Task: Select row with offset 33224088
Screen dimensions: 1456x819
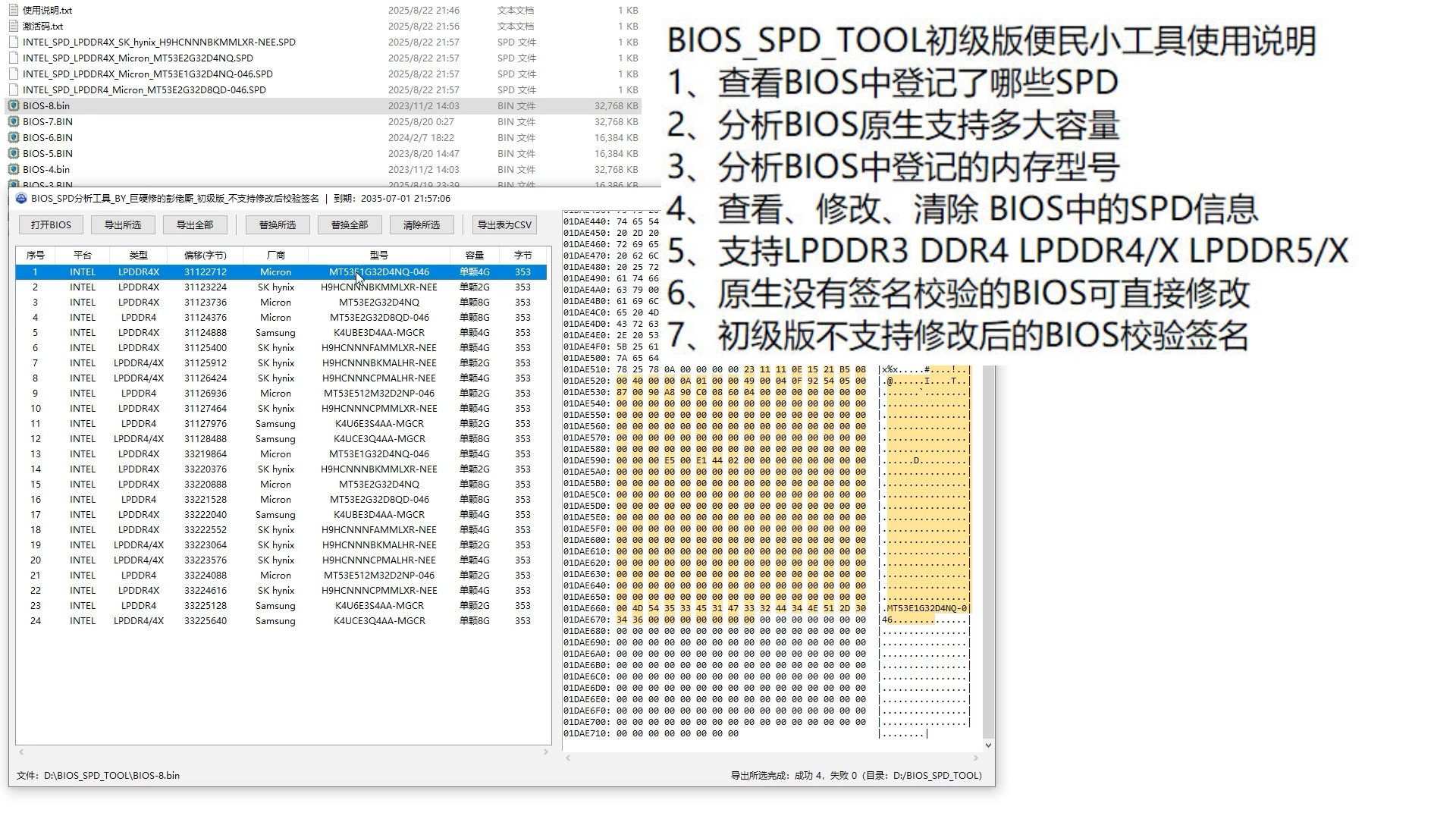Action: 281,576
